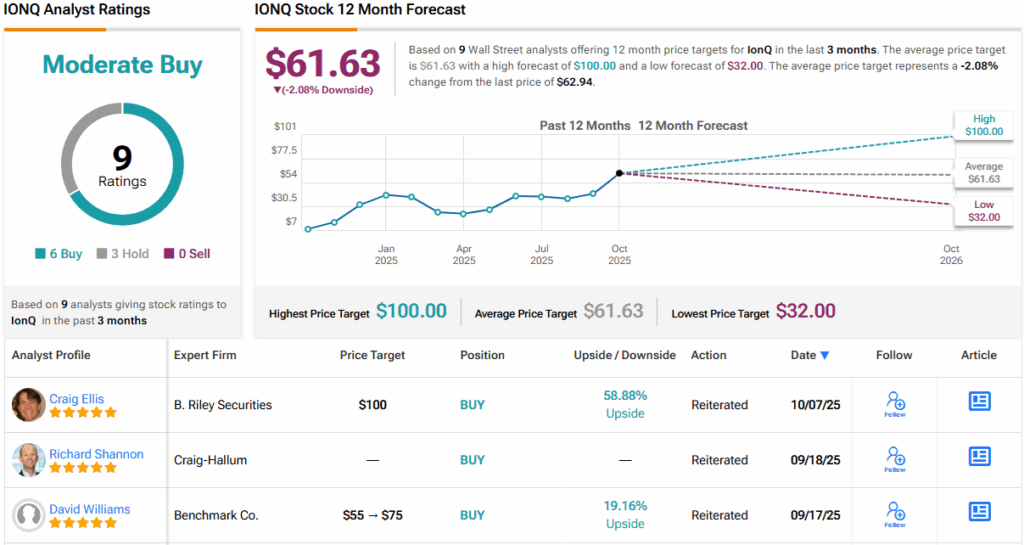Click David Williams avatar icon
Viewport: 1024px width, 545px height.
(28, 515)
